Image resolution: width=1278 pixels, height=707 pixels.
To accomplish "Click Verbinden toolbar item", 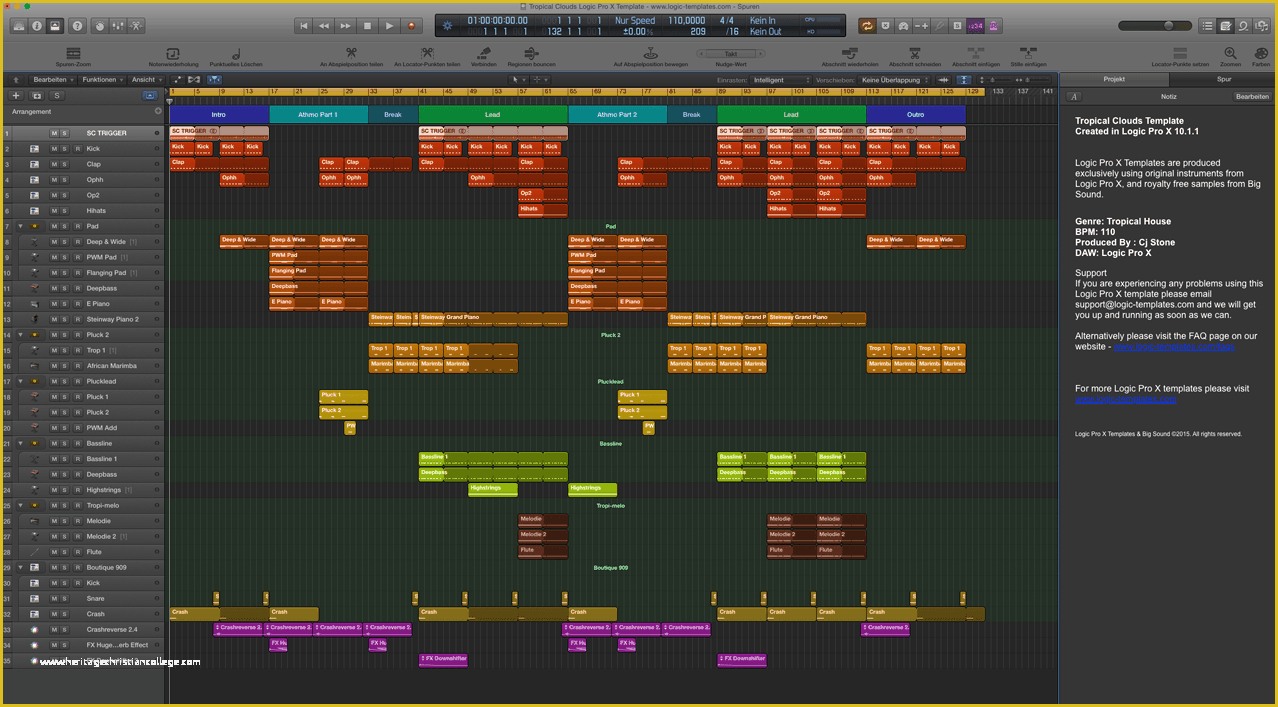I will [x=483, y=56].
